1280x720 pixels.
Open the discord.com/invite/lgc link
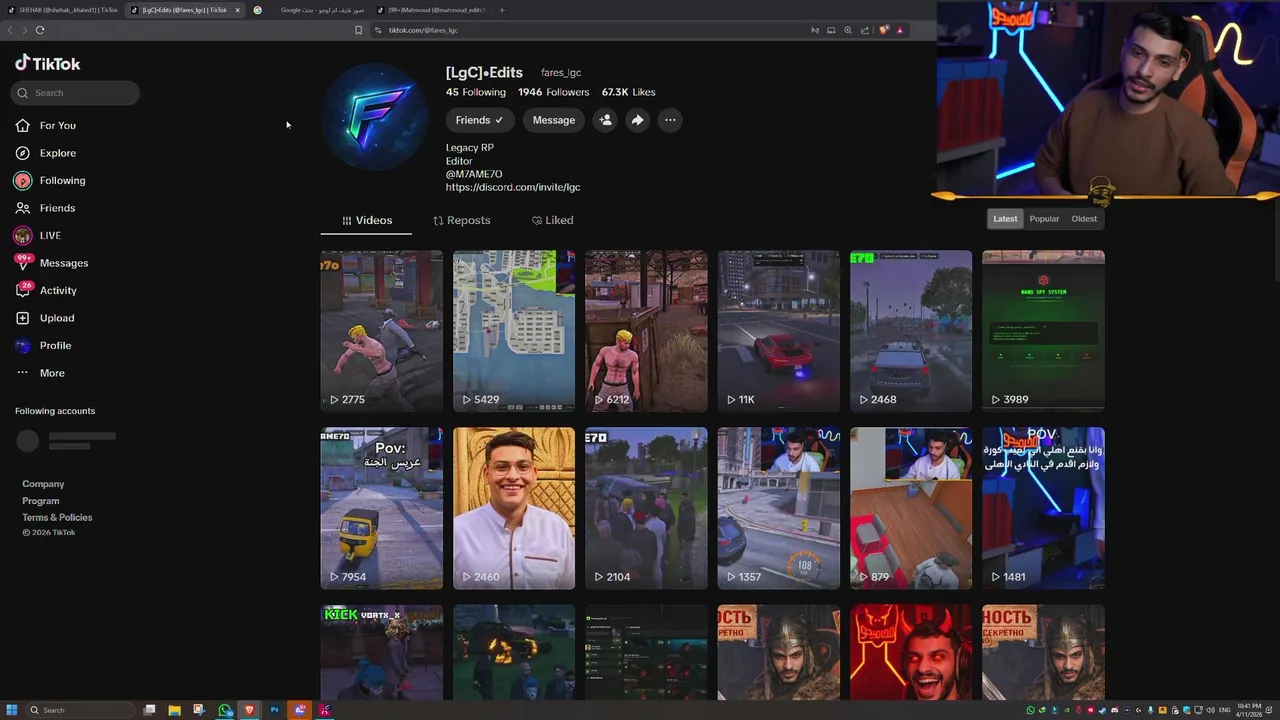(513, 187)
